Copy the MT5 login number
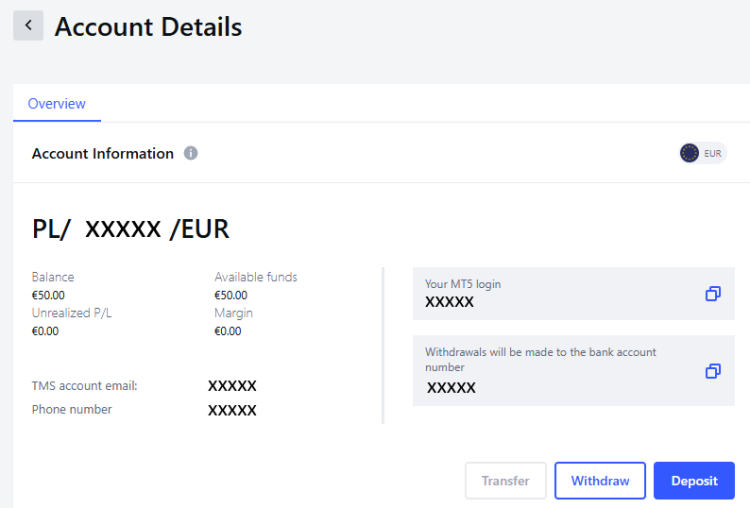Screen dimensions: 750x508 713,294
